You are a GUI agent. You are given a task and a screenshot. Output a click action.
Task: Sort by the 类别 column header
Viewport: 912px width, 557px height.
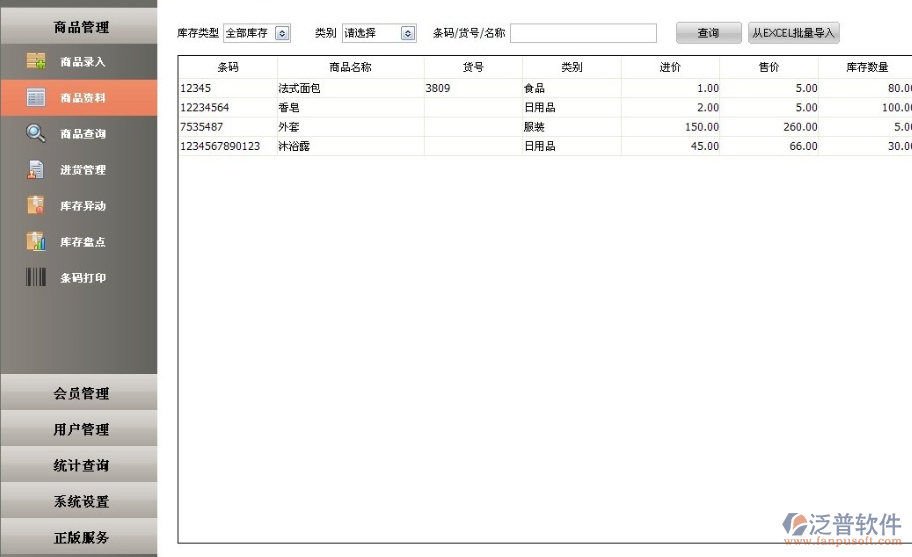click(572, 67)
